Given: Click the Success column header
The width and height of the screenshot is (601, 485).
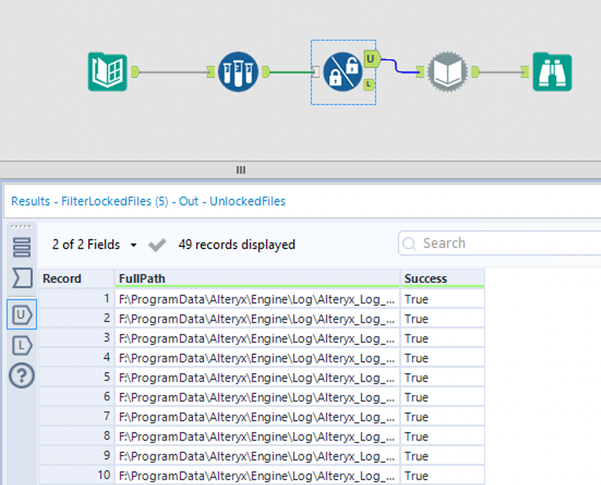Looking at the screenshot, I should point(443,278).
